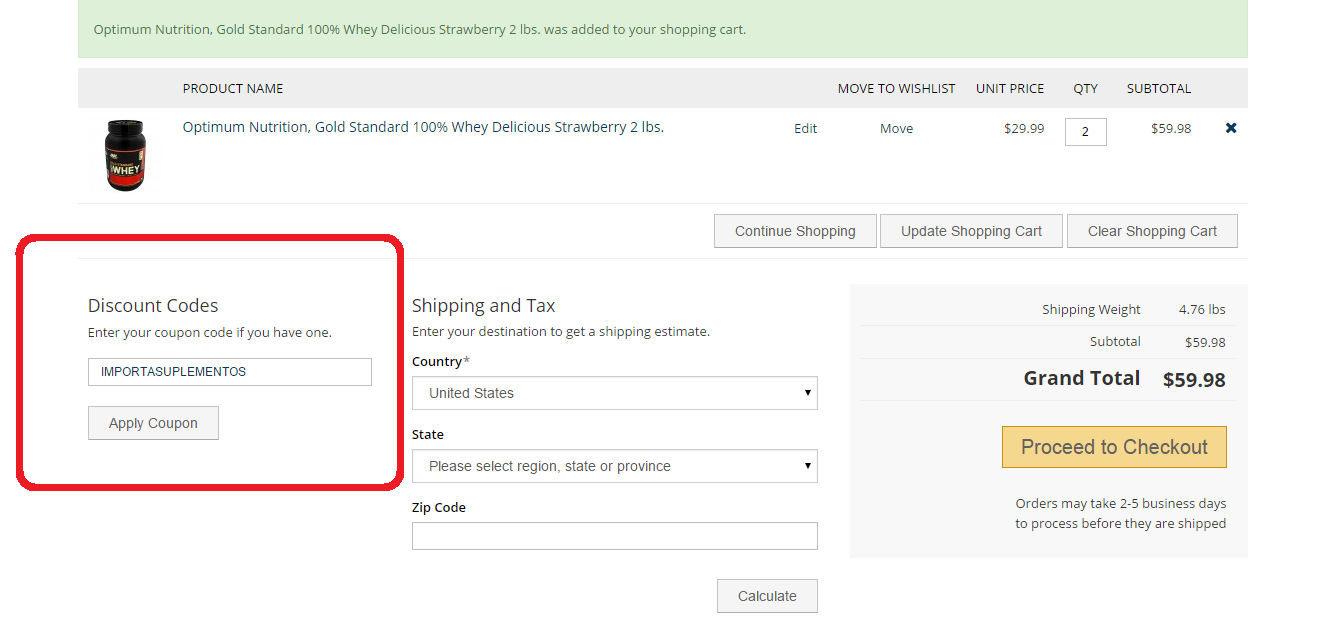Click Edit for the whey item
The image size is (1319, 620).
(x=805, y=128)
